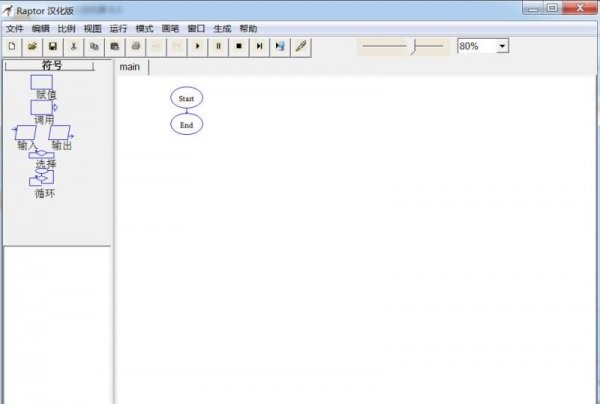Screen dimensions: 600x404
Task: Click the pen tool icon in toolbar
Action: click(x=301, y=46)
